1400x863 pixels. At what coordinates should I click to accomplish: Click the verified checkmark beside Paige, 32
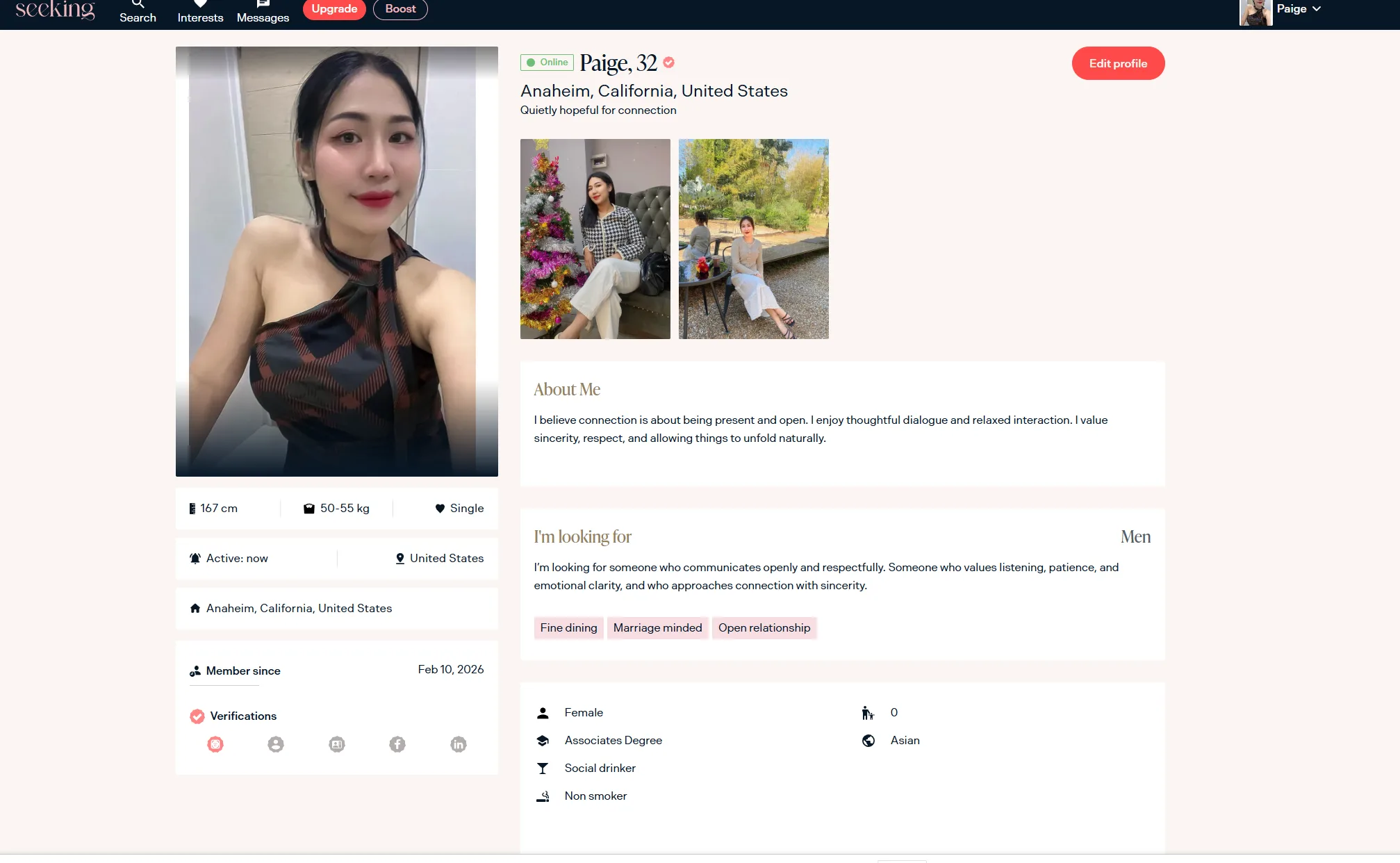point(668,63)
